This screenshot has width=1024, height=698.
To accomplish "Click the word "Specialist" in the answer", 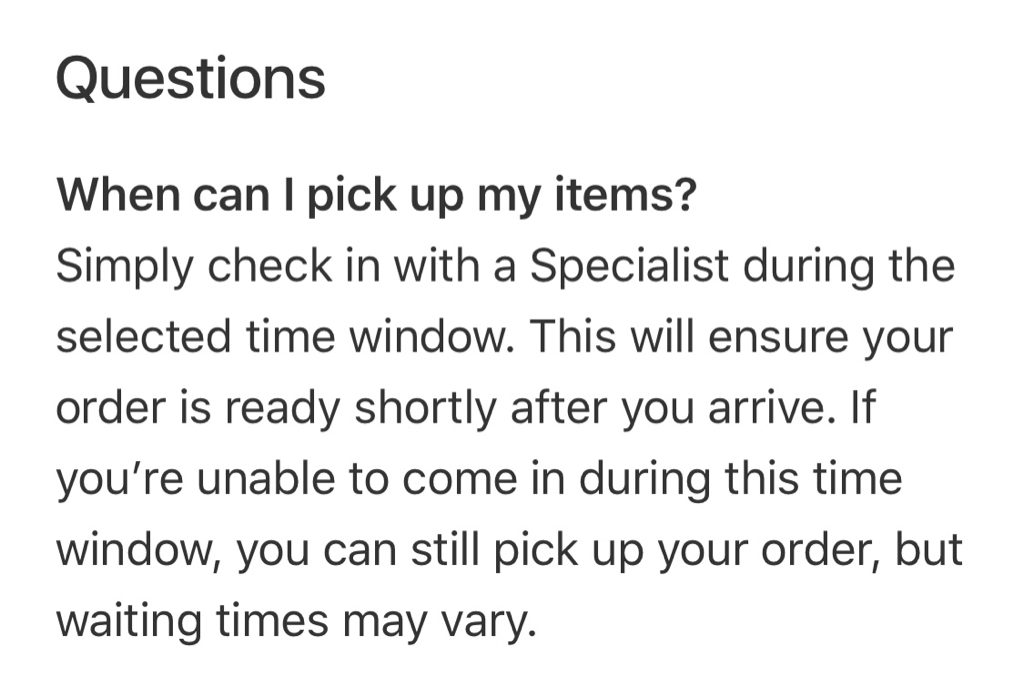I will click(x=629, y=266).
